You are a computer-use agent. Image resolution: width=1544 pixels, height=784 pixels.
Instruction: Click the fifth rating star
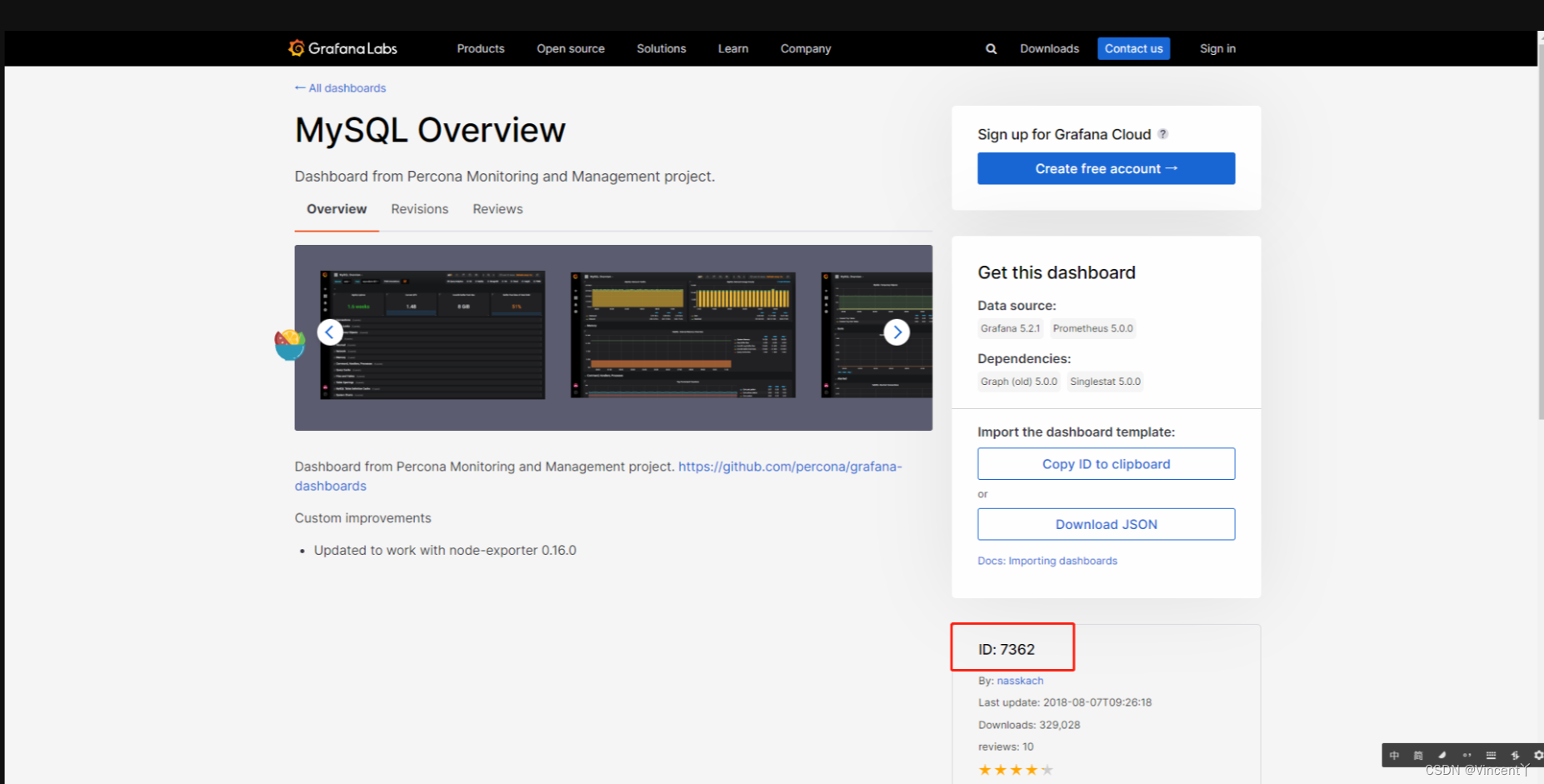[1046, 769]
